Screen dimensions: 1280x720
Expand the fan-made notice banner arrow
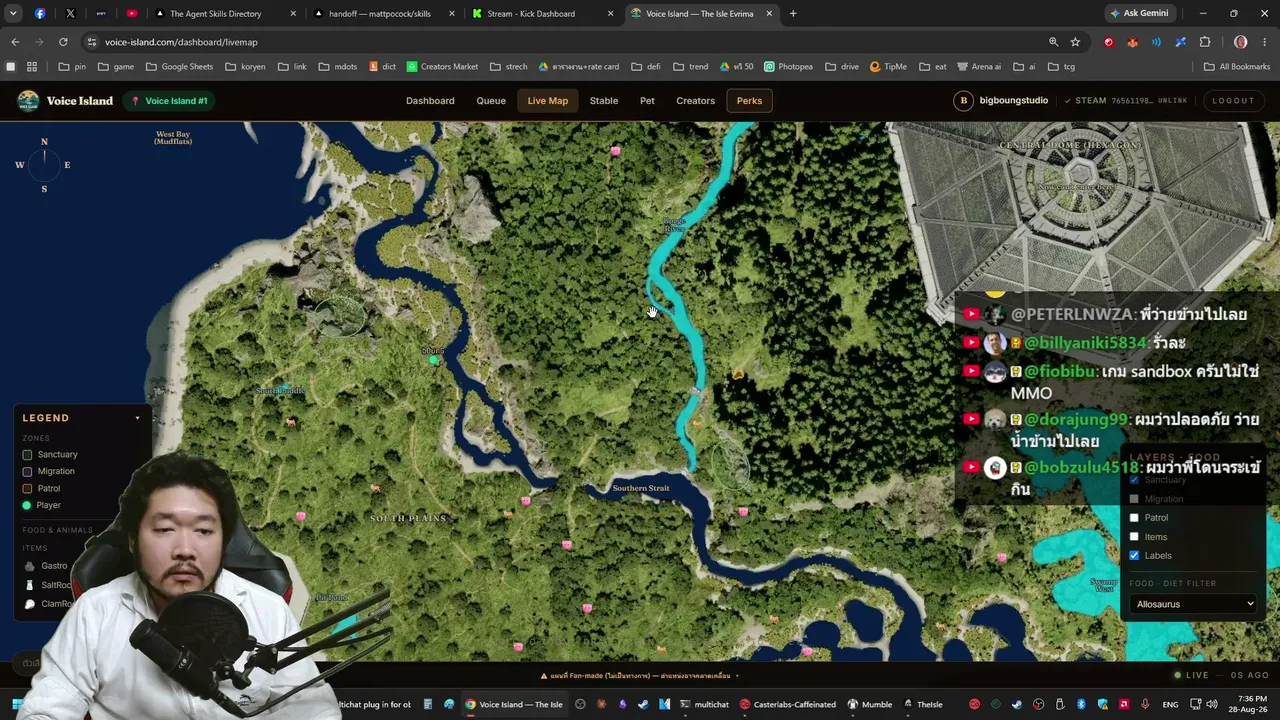coord(737,676)
